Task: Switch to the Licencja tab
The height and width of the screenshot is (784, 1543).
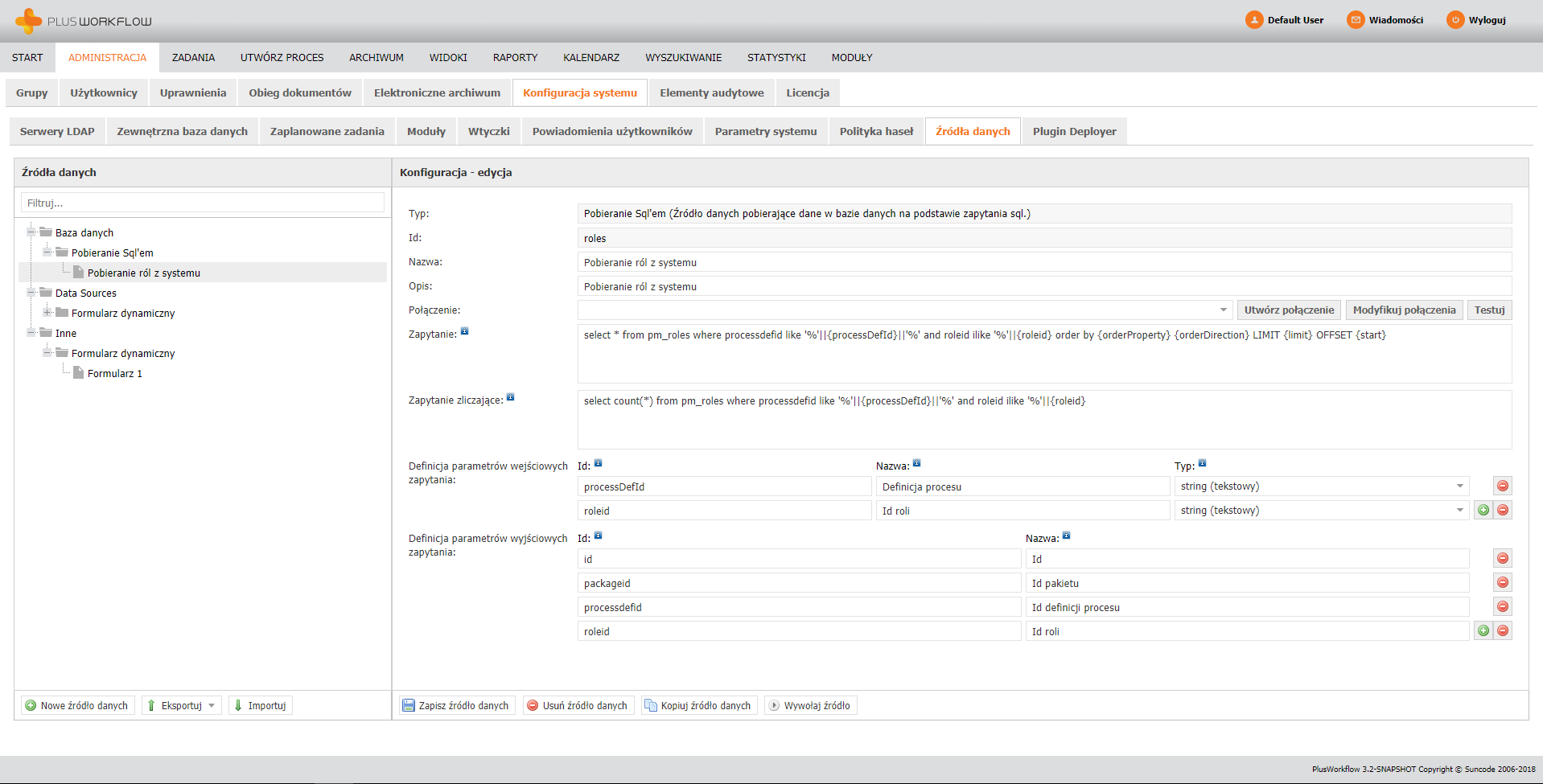Action: click(x=808, y=93)
